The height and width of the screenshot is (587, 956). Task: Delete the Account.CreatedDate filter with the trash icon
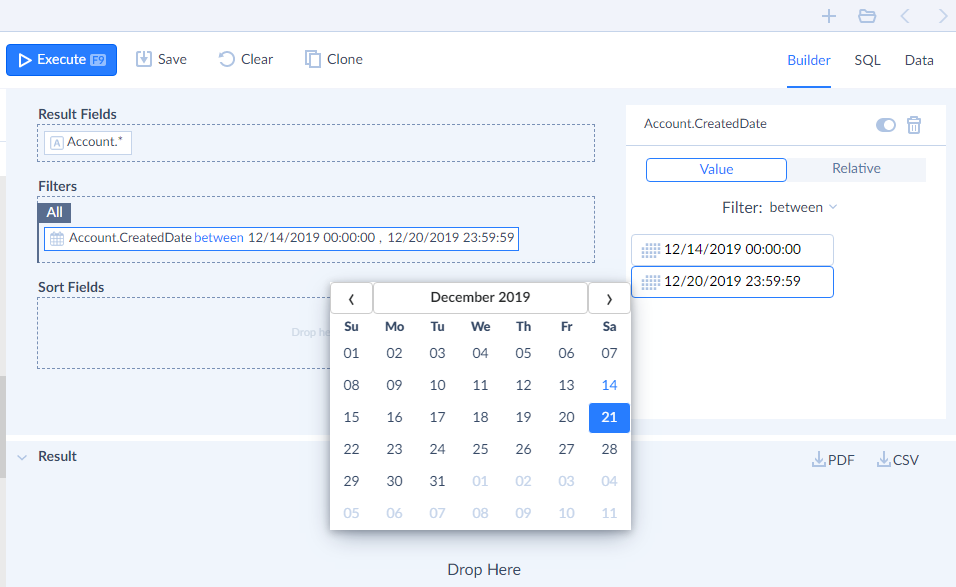tap(913, 125)
